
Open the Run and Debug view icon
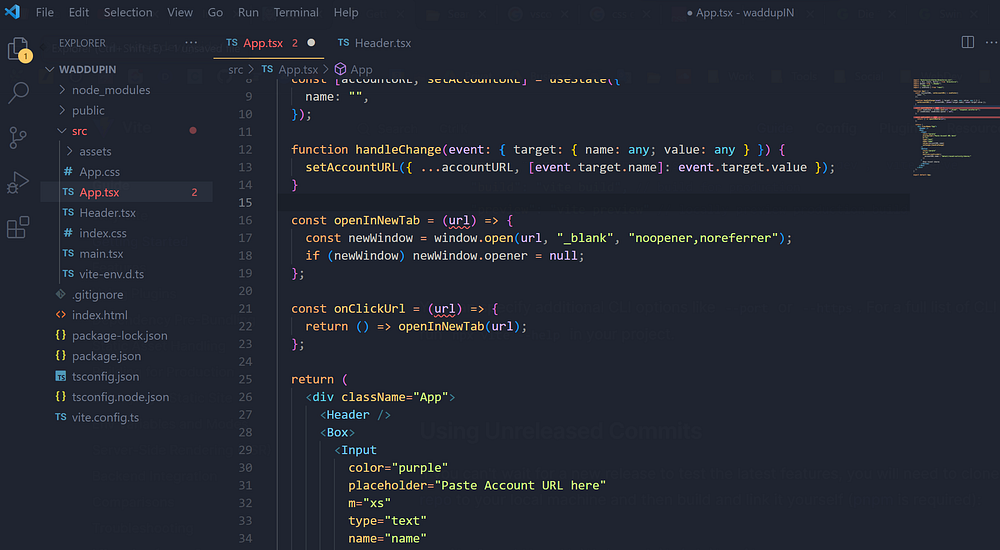[x=18, y=182]
